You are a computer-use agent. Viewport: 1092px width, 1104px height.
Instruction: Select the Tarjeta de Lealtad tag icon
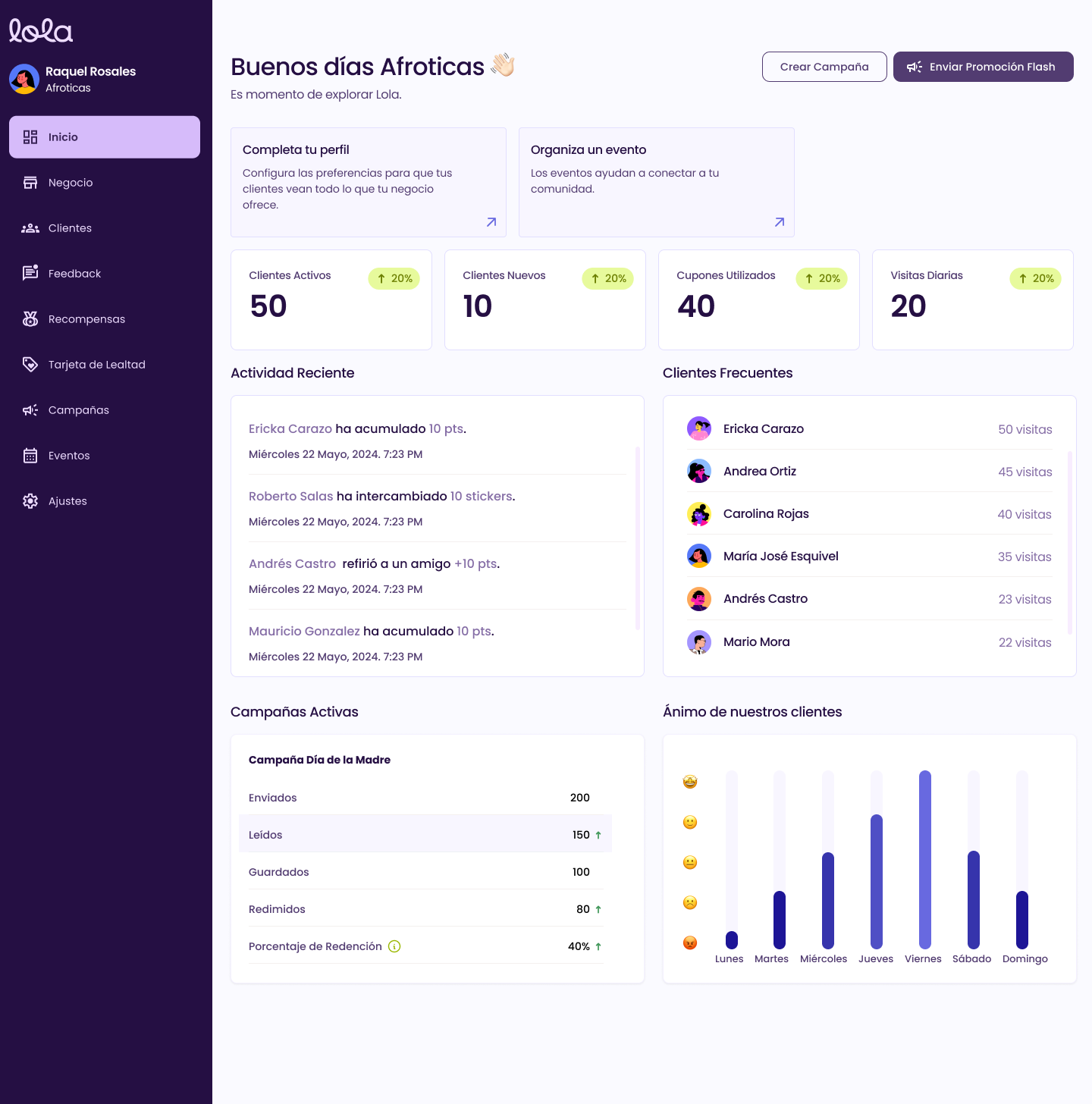pyautogui.click(x=30, y=364)
